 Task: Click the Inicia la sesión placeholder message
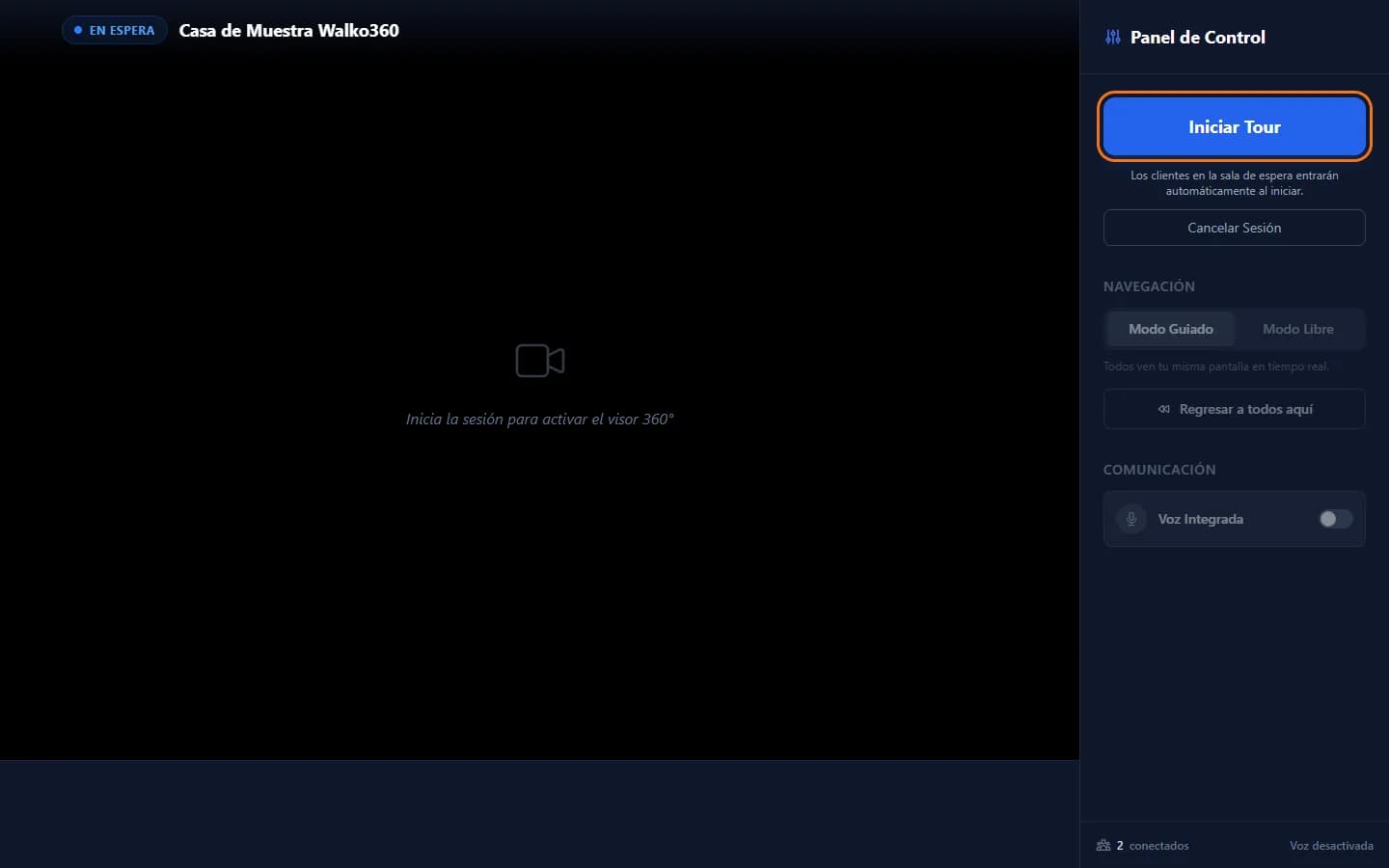(x=540, y=419)
